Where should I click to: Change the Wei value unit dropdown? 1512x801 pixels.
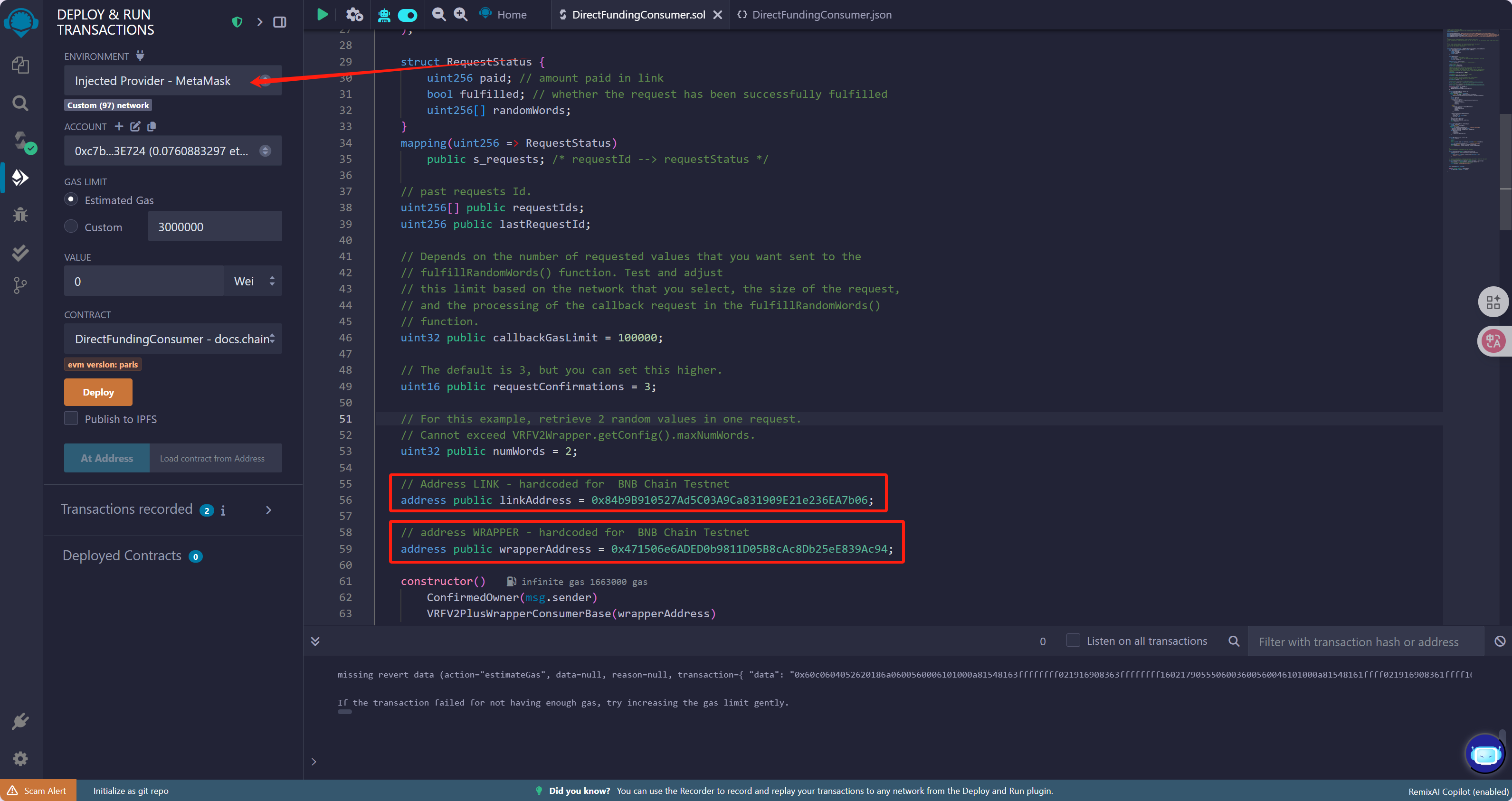(x=253, y=281)
